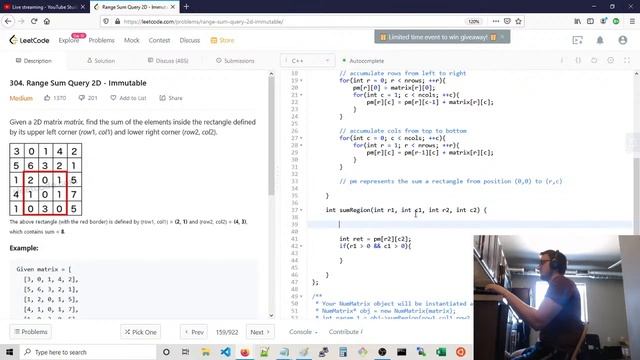640x360 pixels.
Task: Place cursor on empty line 39
Action: (469, 224)
